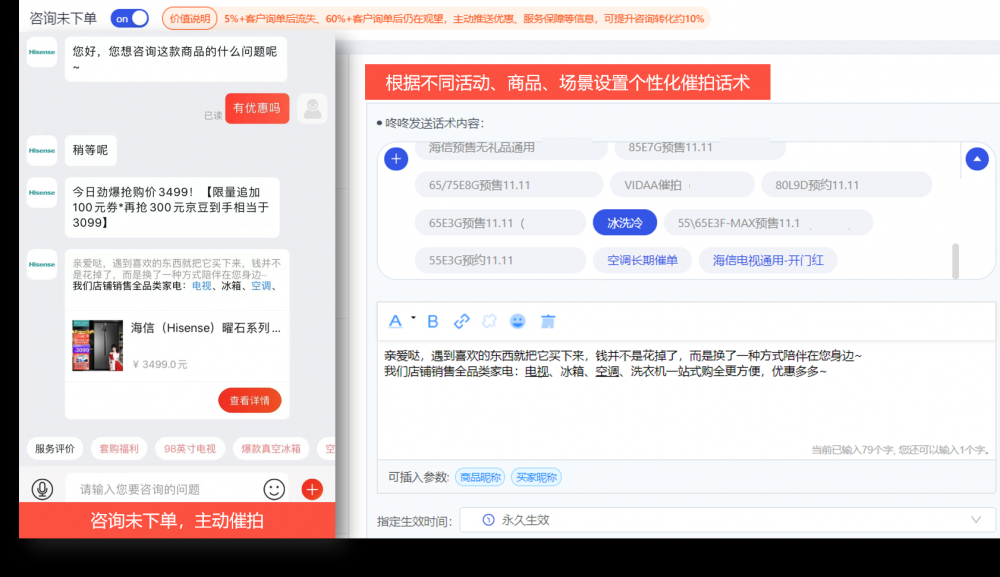The width and height of the screenshot is (1000, 577).
Task: Click the red plus attachment icon
Action: (312, 489)
